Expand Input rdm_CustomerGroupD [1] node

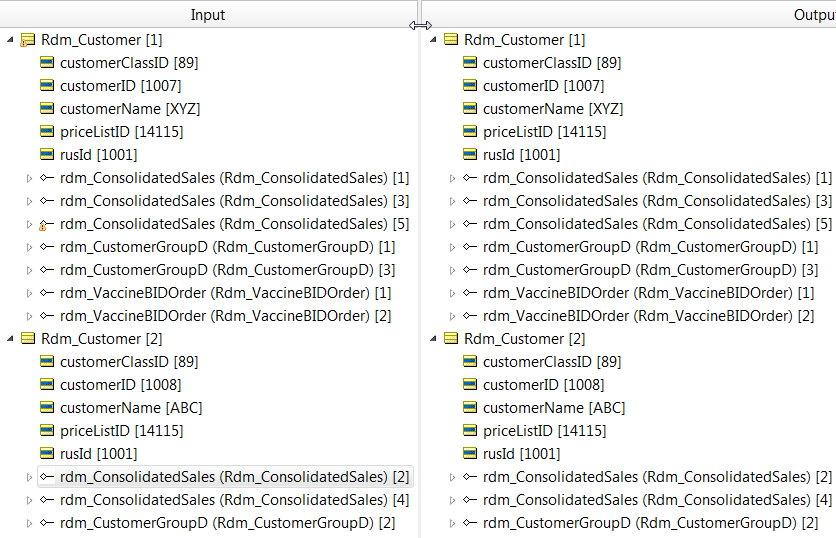[29, 247]
